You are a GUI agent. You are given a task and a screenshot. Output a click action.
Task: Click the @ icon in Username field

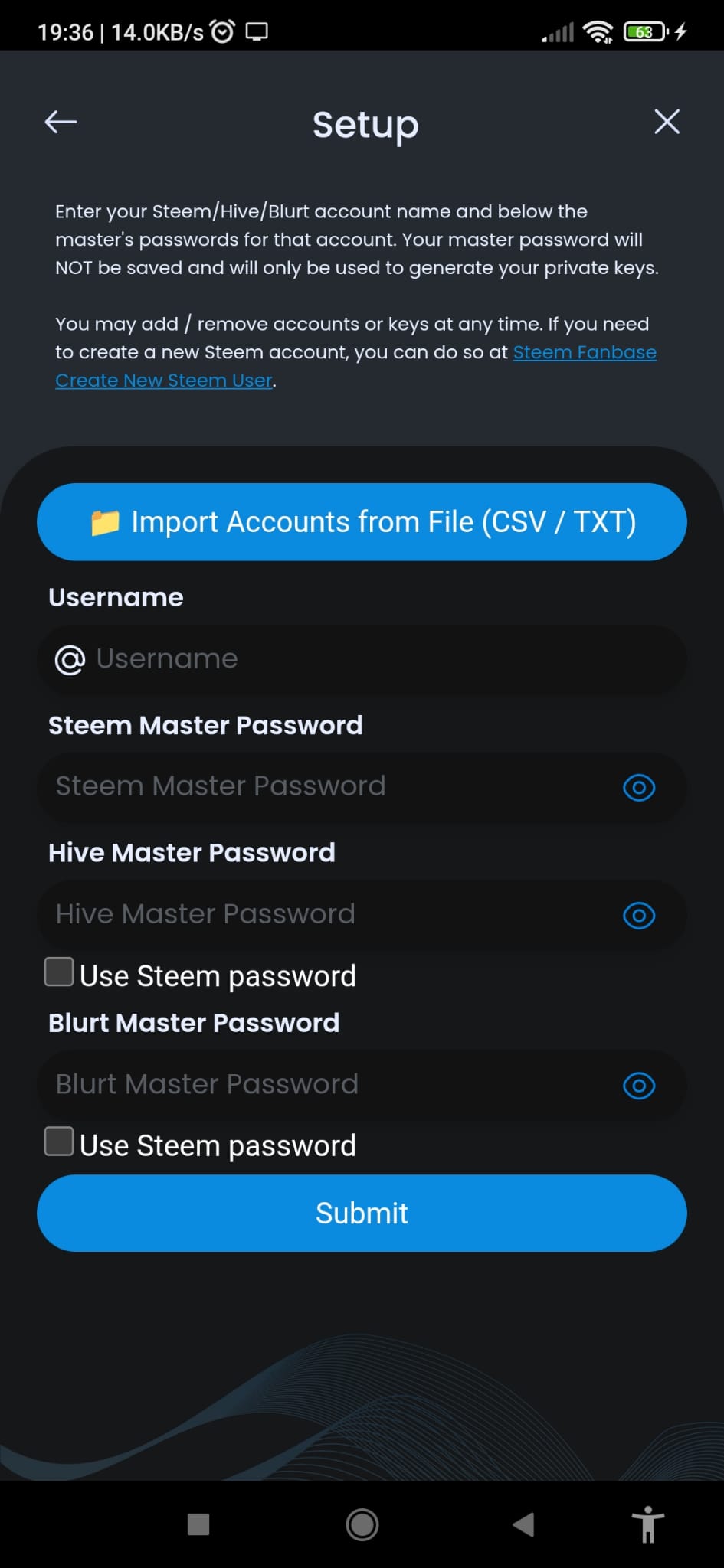click(x=70, y=660)
